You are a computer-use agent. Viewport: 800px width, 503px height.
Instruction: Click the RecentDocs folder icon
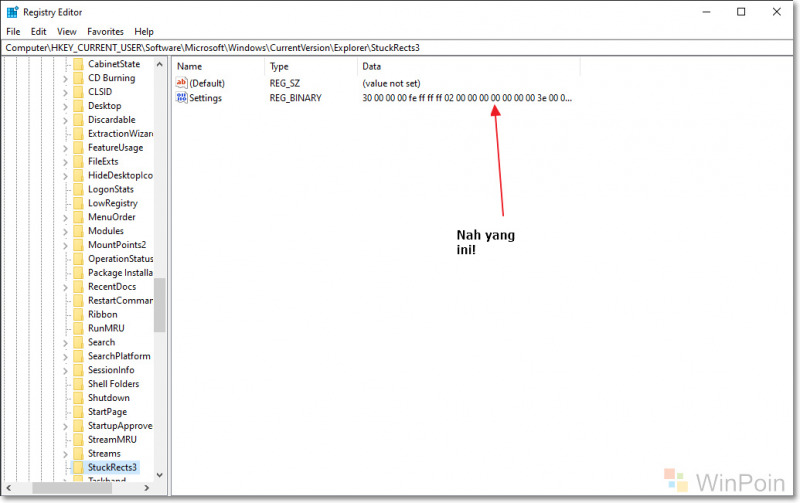click(78, 287)
